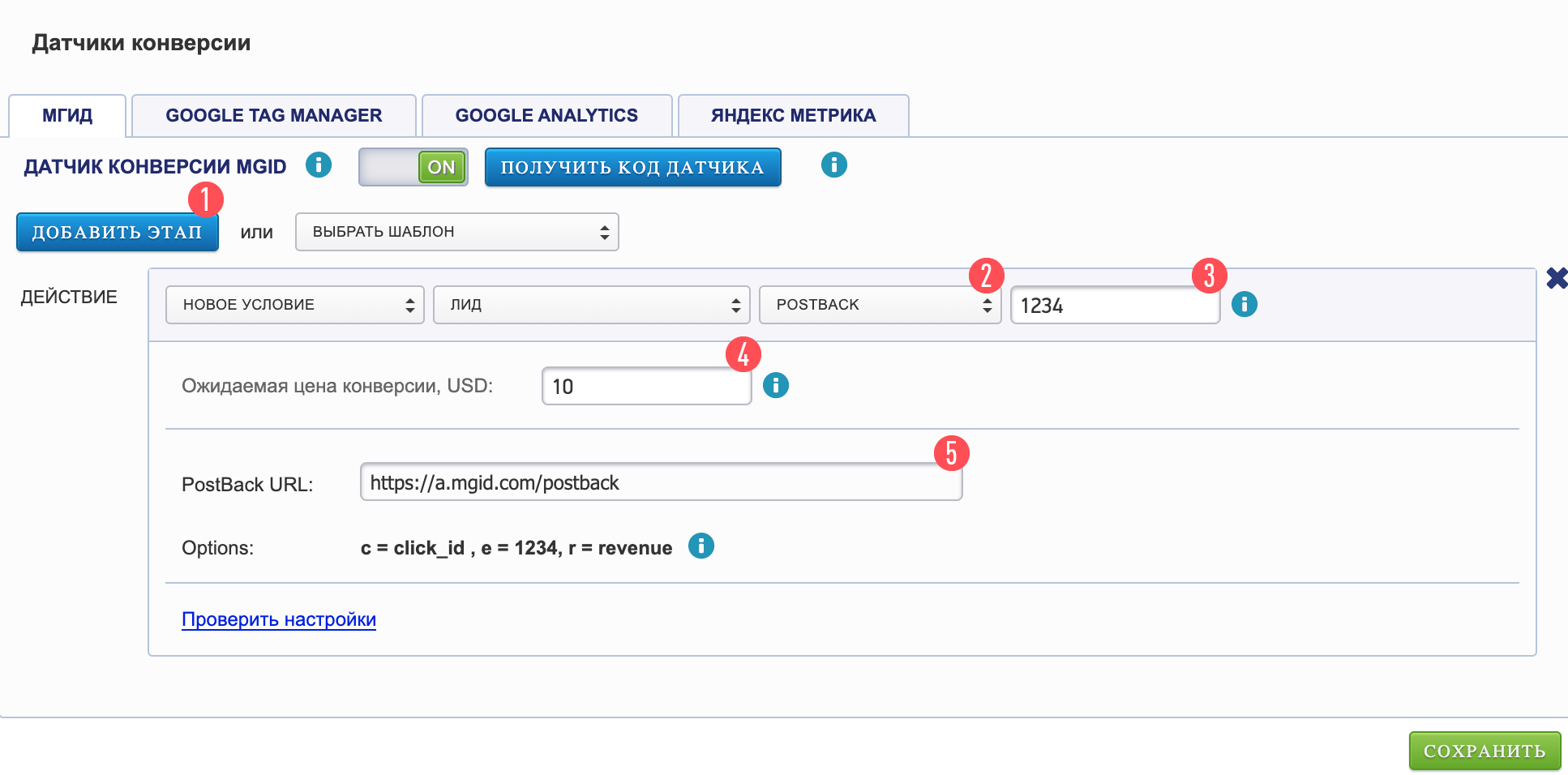Toggle the MGID conversion sensor ON switch

coord(413,167)
